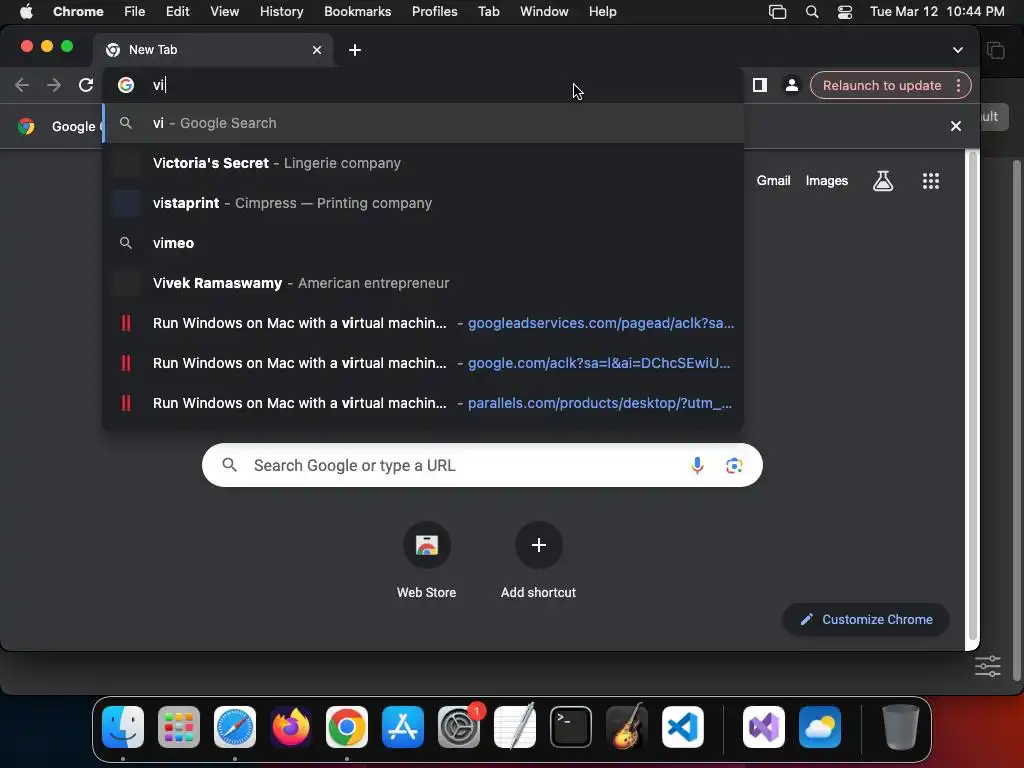Dismiss the infobar with the X button
The height and width of the screenshot is (768, 1024).
[955, 126]
